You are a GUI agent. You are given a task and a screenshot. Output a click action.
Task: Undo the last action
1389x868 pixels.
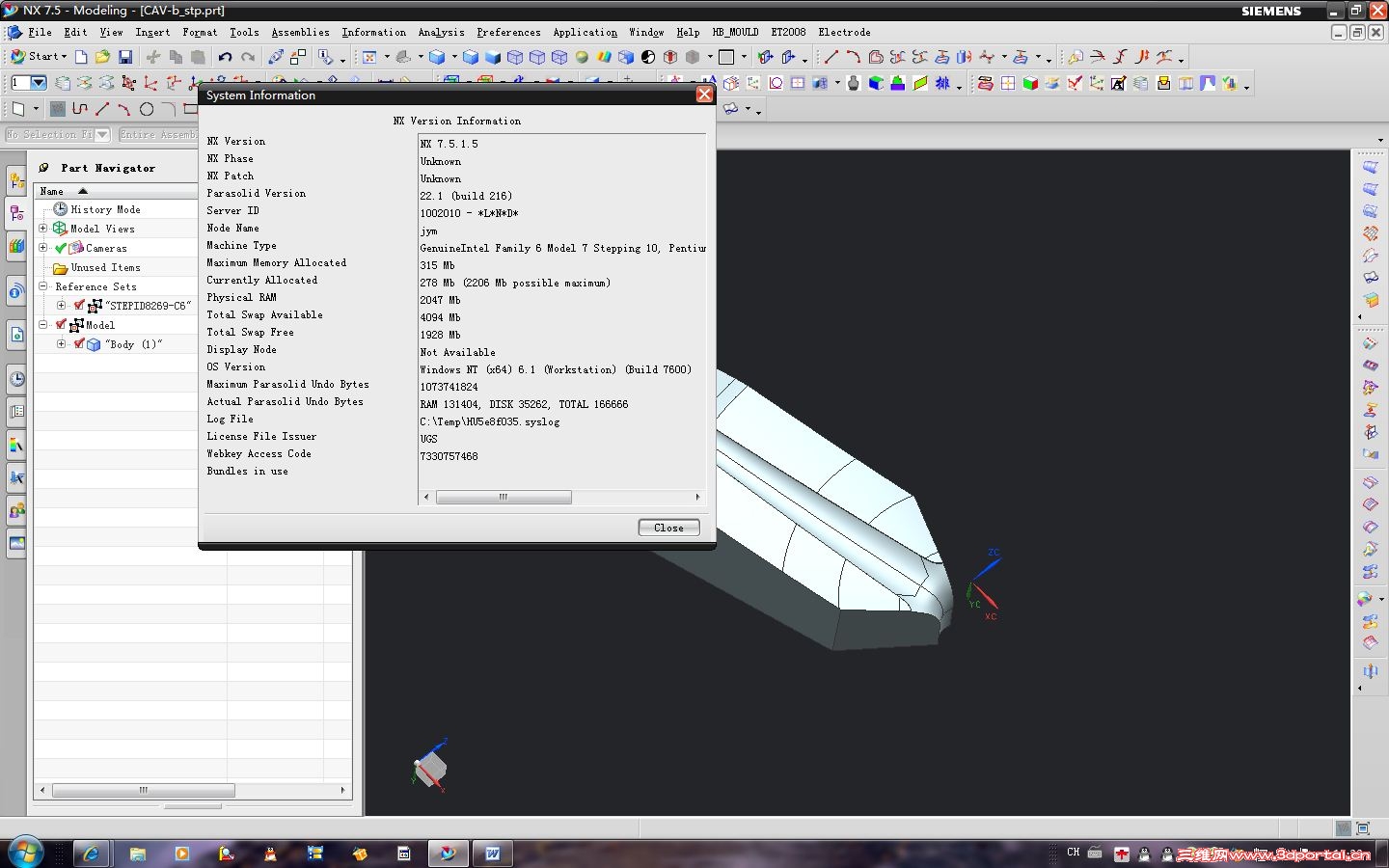[225, 57]
